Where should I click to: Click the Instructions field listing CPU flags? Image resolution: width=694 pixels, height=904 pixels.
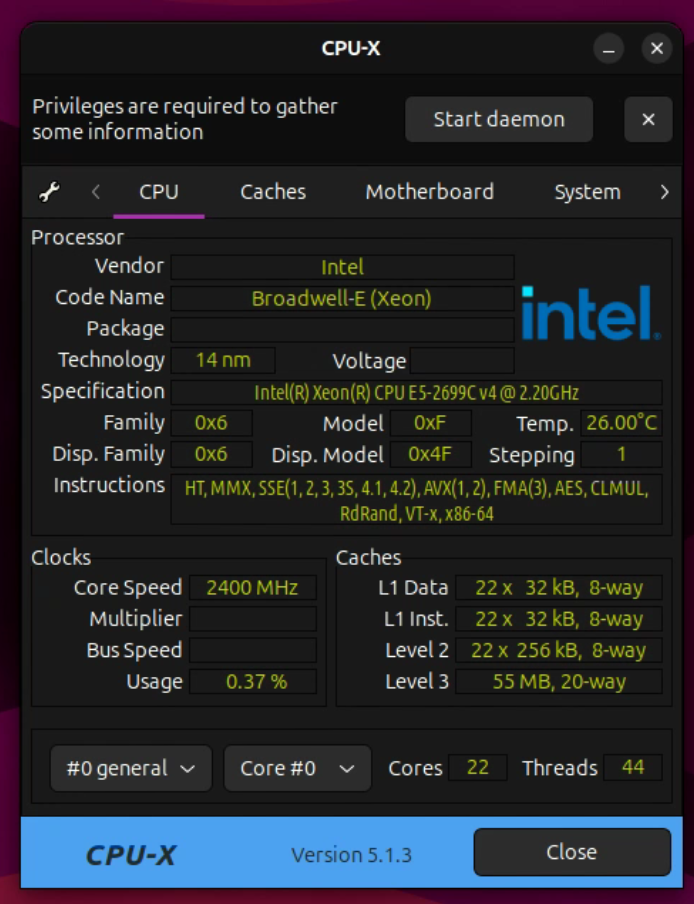416,501
